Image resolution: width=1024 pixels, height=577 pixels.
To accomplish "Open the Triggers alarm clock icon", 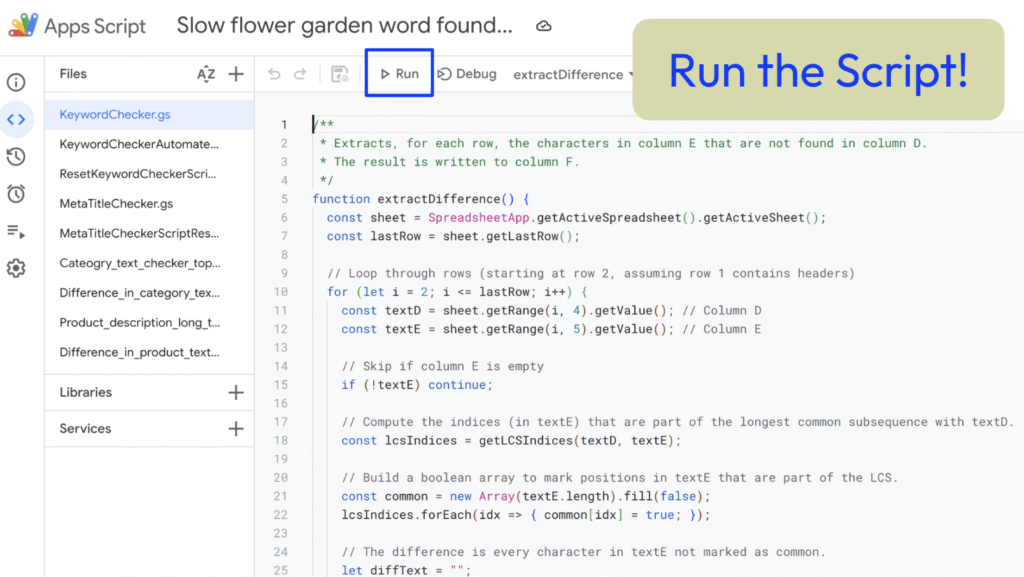I will (16, 194).
